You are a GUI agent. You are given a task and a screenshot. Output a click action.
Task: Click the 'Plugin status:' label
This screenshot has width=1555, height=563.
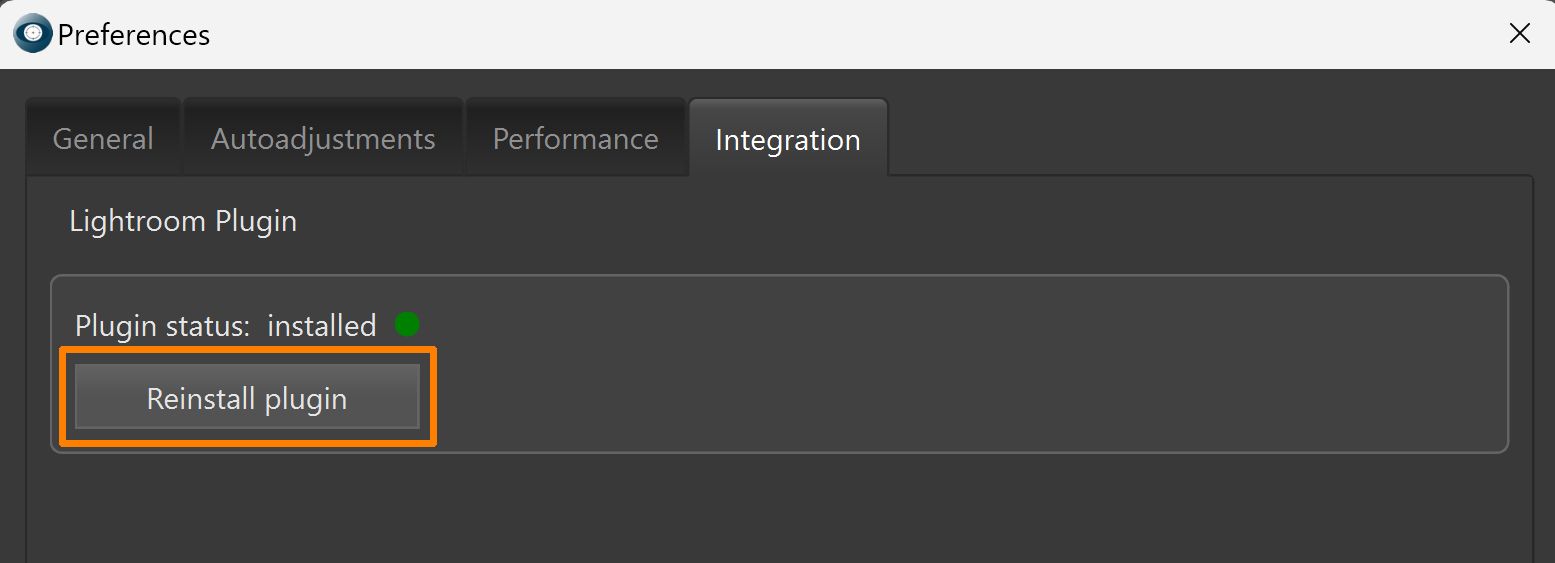pos(162,326)
